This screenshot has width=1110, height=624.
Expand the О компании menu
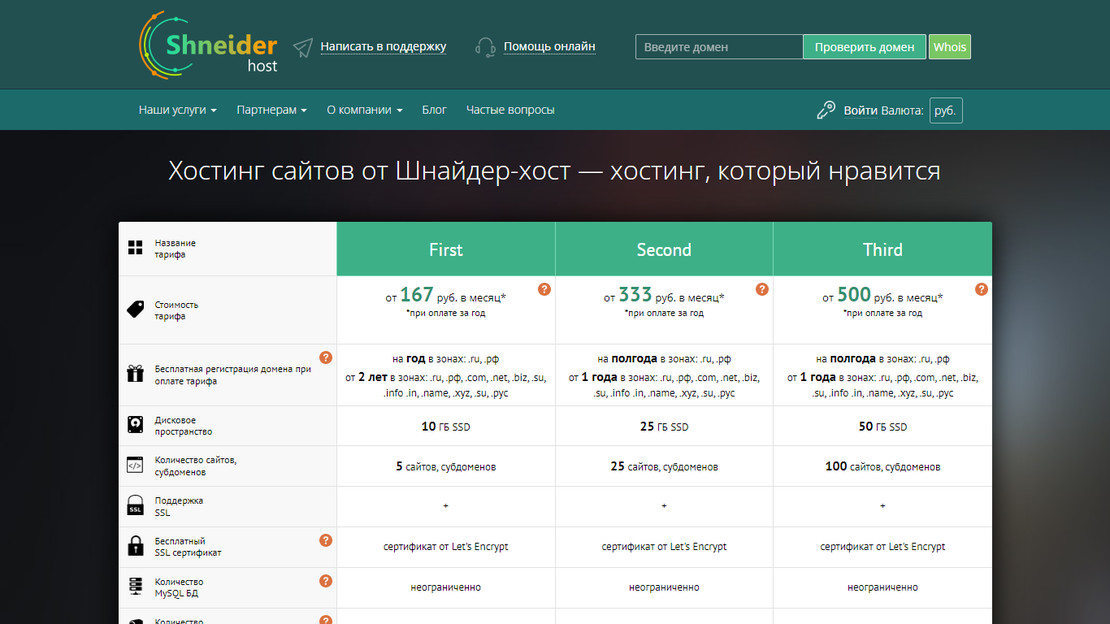point(365,110)
